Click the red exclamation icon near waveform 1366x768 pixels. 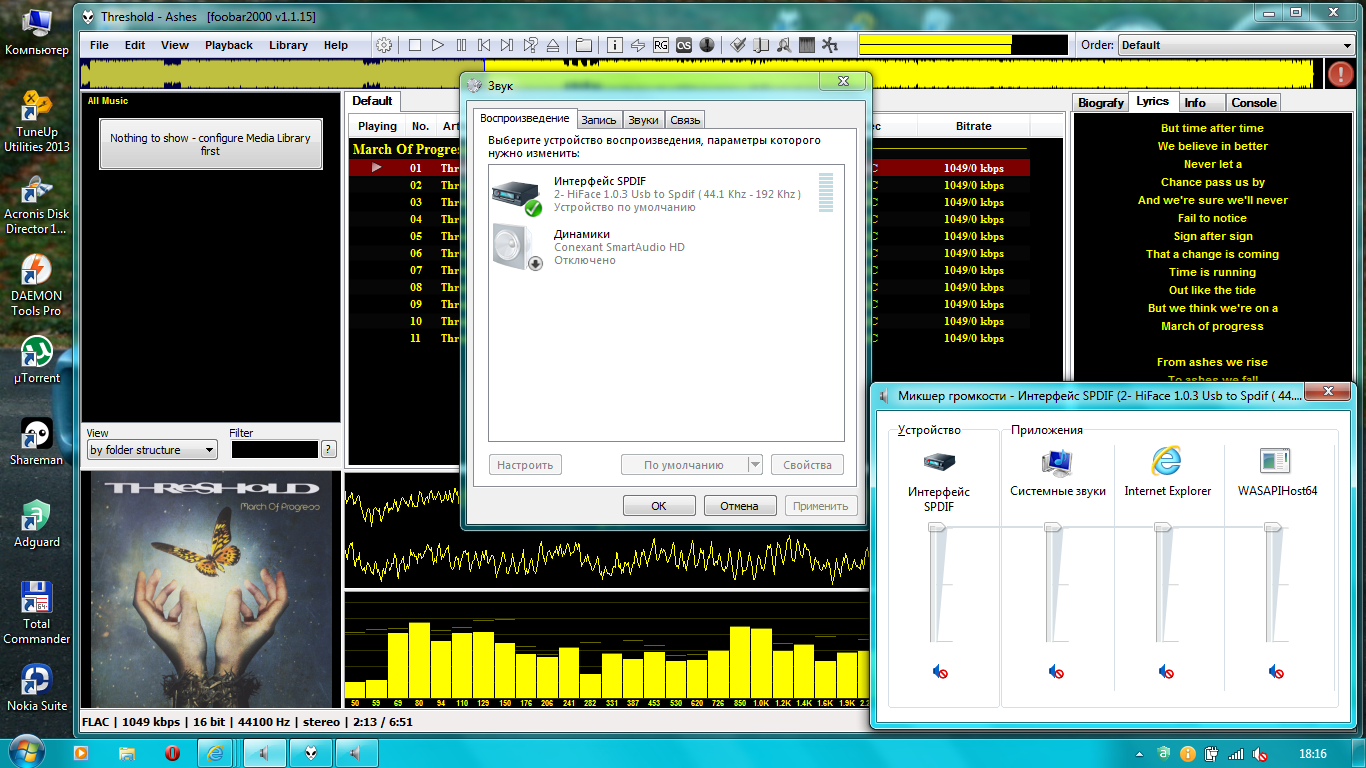1340,73
